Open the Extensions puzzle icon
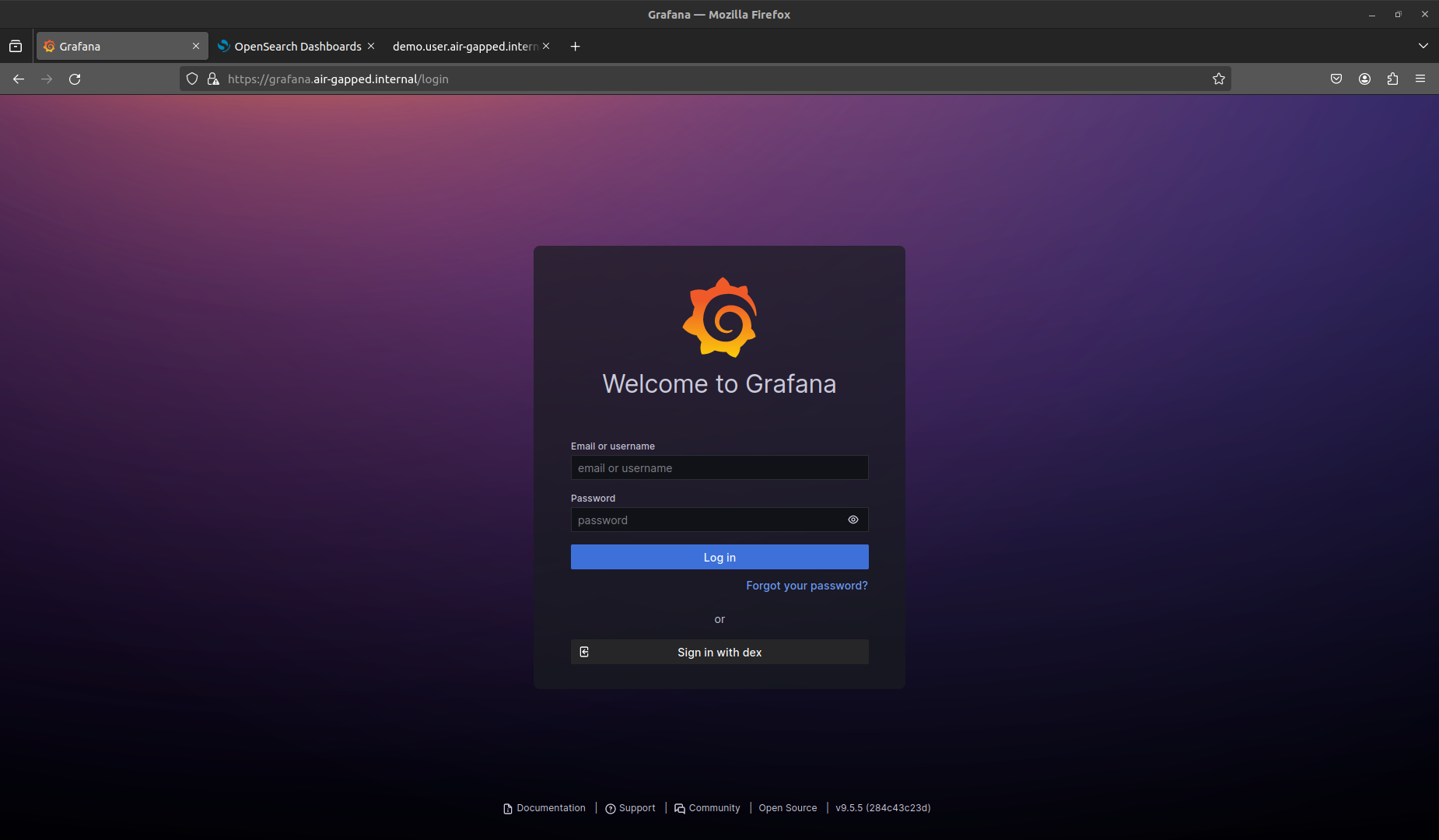 pyautogui.click(x=1392, y=79)
